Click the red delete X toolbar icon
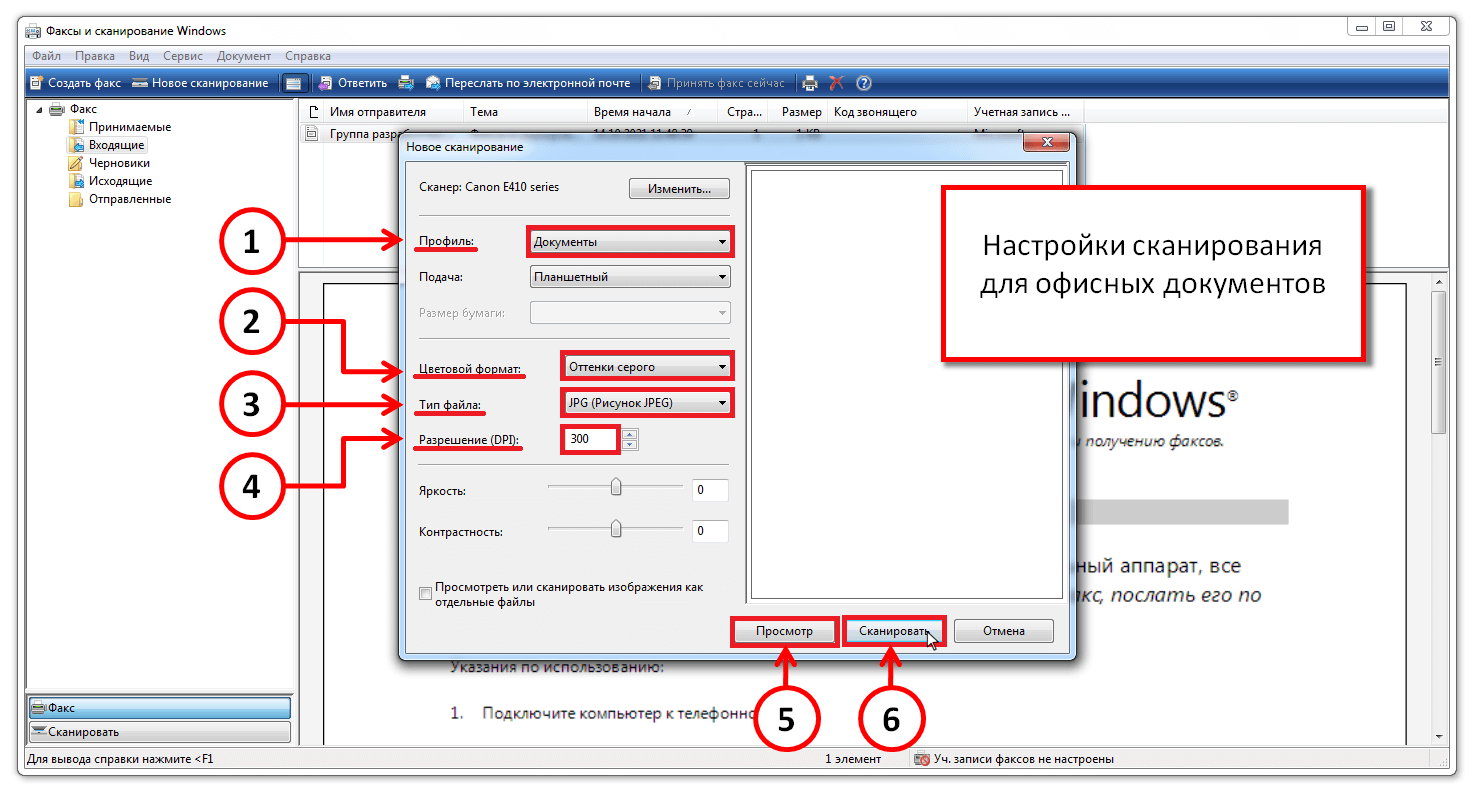The height and width of the screenshot is (796, 1475). pyautogui.click(x=837, y=83)
